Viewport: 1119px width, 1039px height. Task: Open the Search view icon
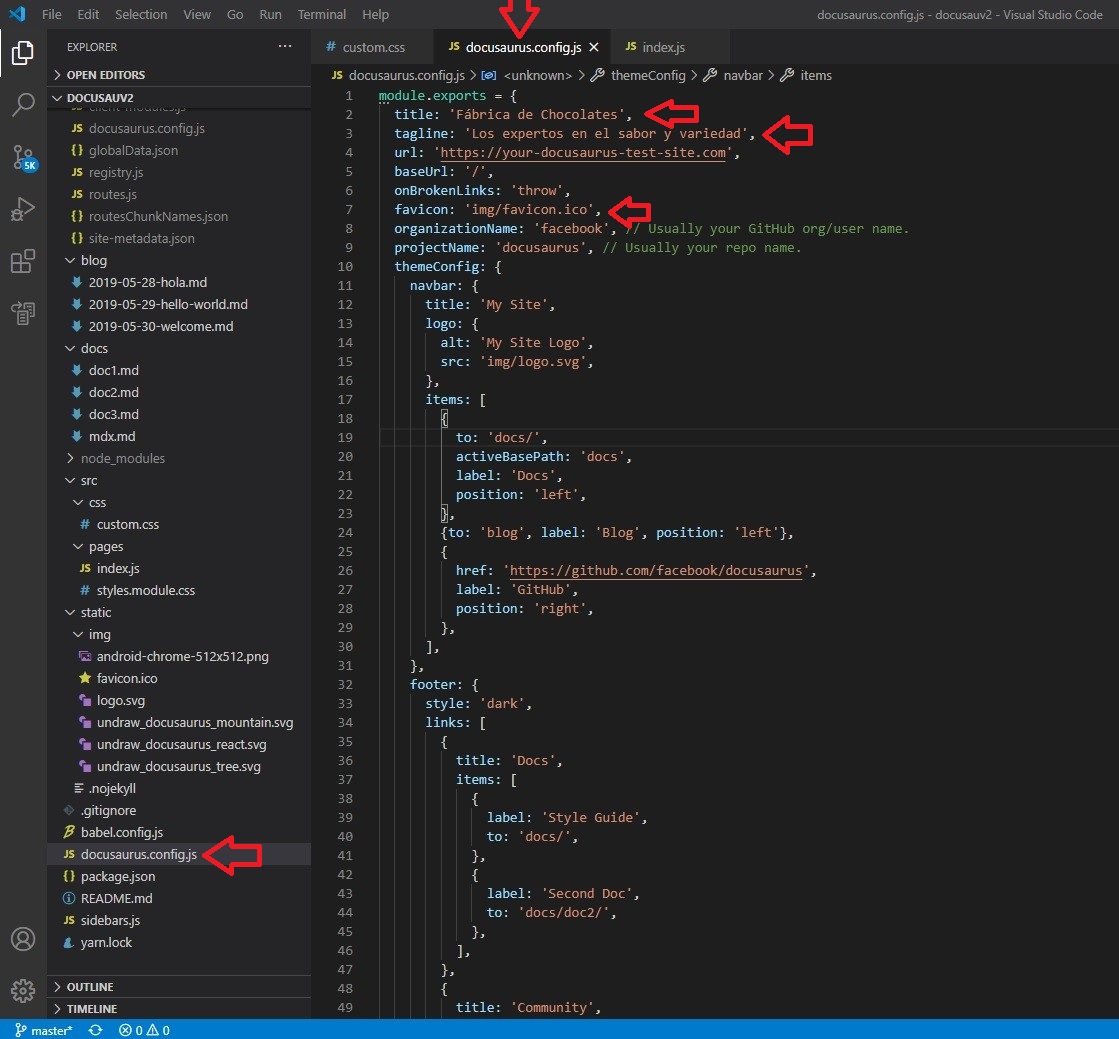(23, 105)
